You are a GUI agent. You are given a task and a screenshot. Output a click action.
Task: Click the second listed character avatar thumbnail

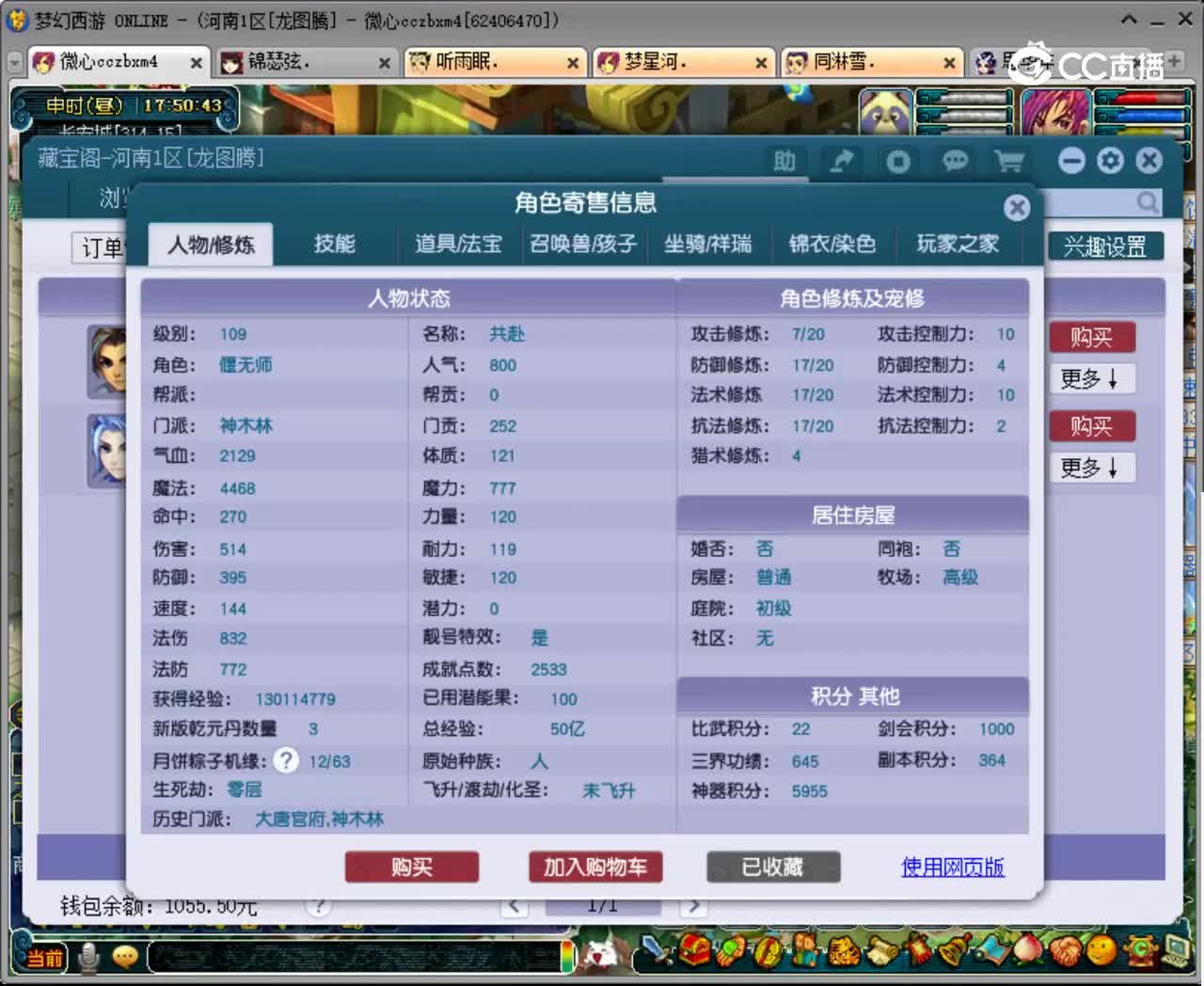[x=106, y=451]
